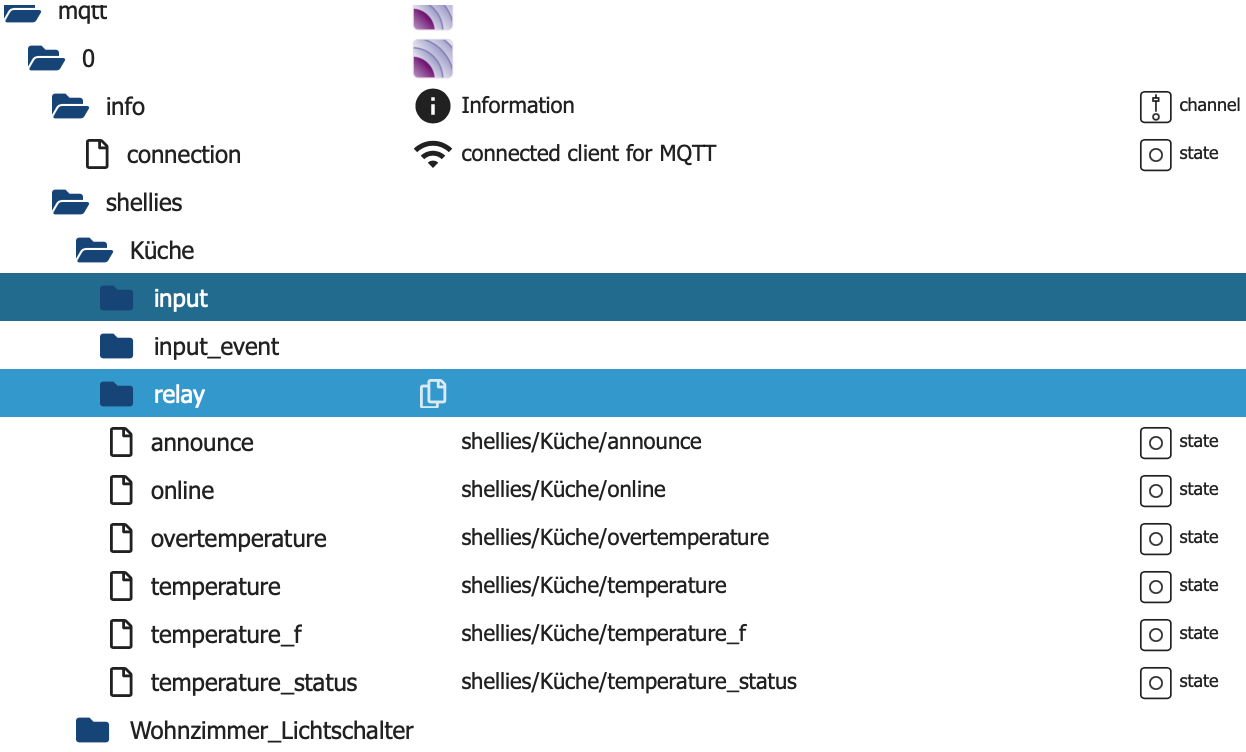Image resolution: width=1246 pixels, height=752 pixels.
Task: Click the file icon beside overtemperature
Action: pyautogui.click(x=121, y=538)
